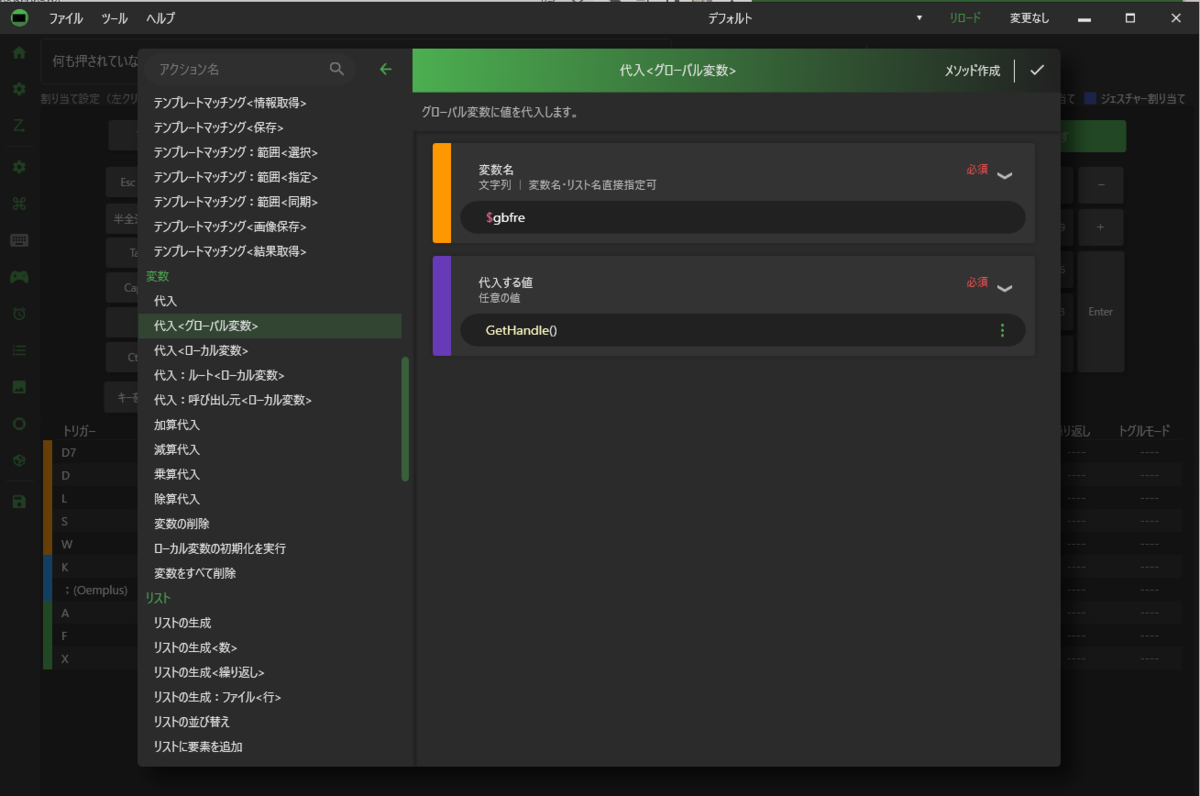Image resolution: width=1200 pixels, height=796 pixels.
Task: Open the デフォルト profile dropdown arrow
Action: (x=920, y=18)
